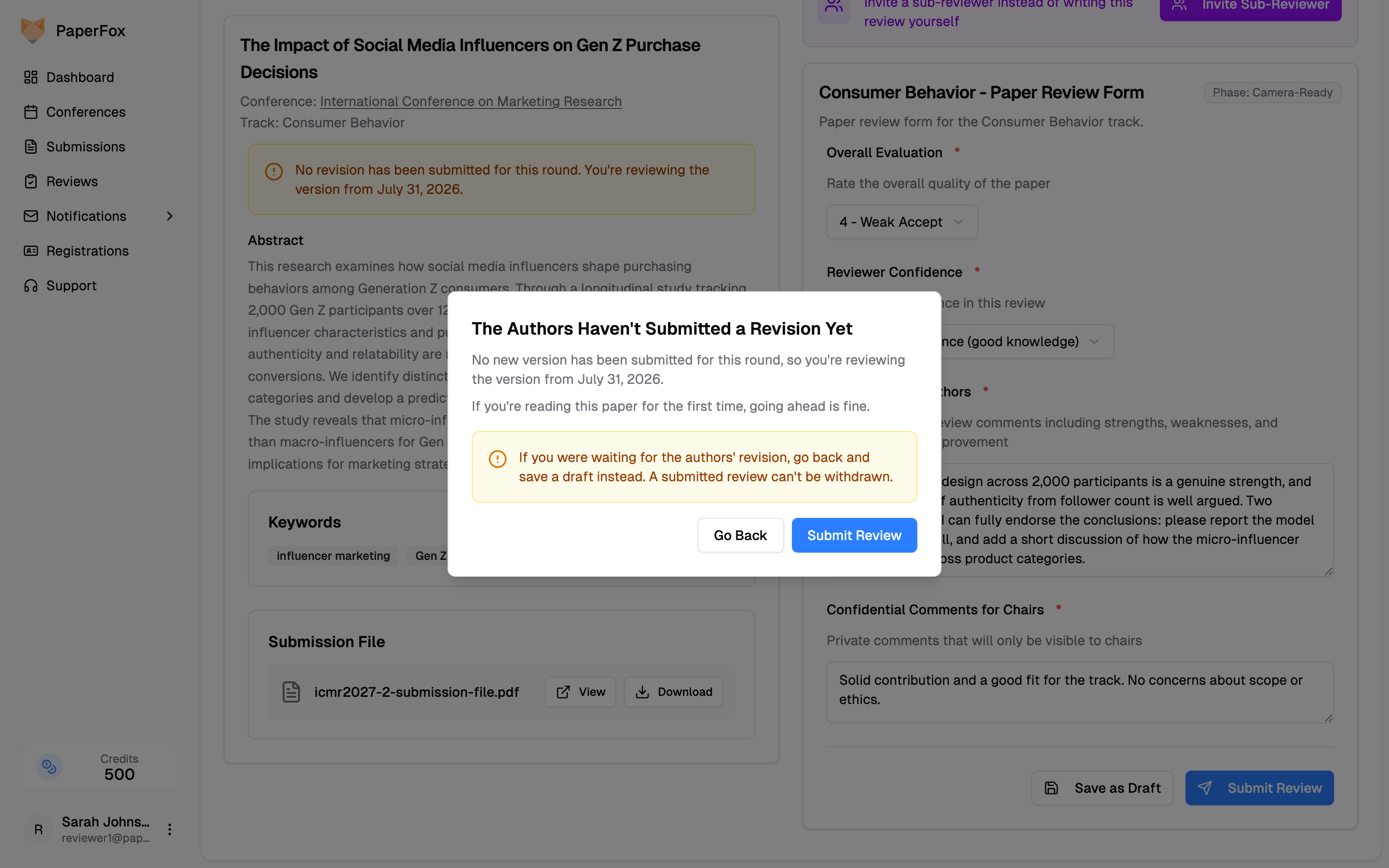Open the Support headset icon
Viewport: 1389px width, 868px height.
click(x=31, y=285)
